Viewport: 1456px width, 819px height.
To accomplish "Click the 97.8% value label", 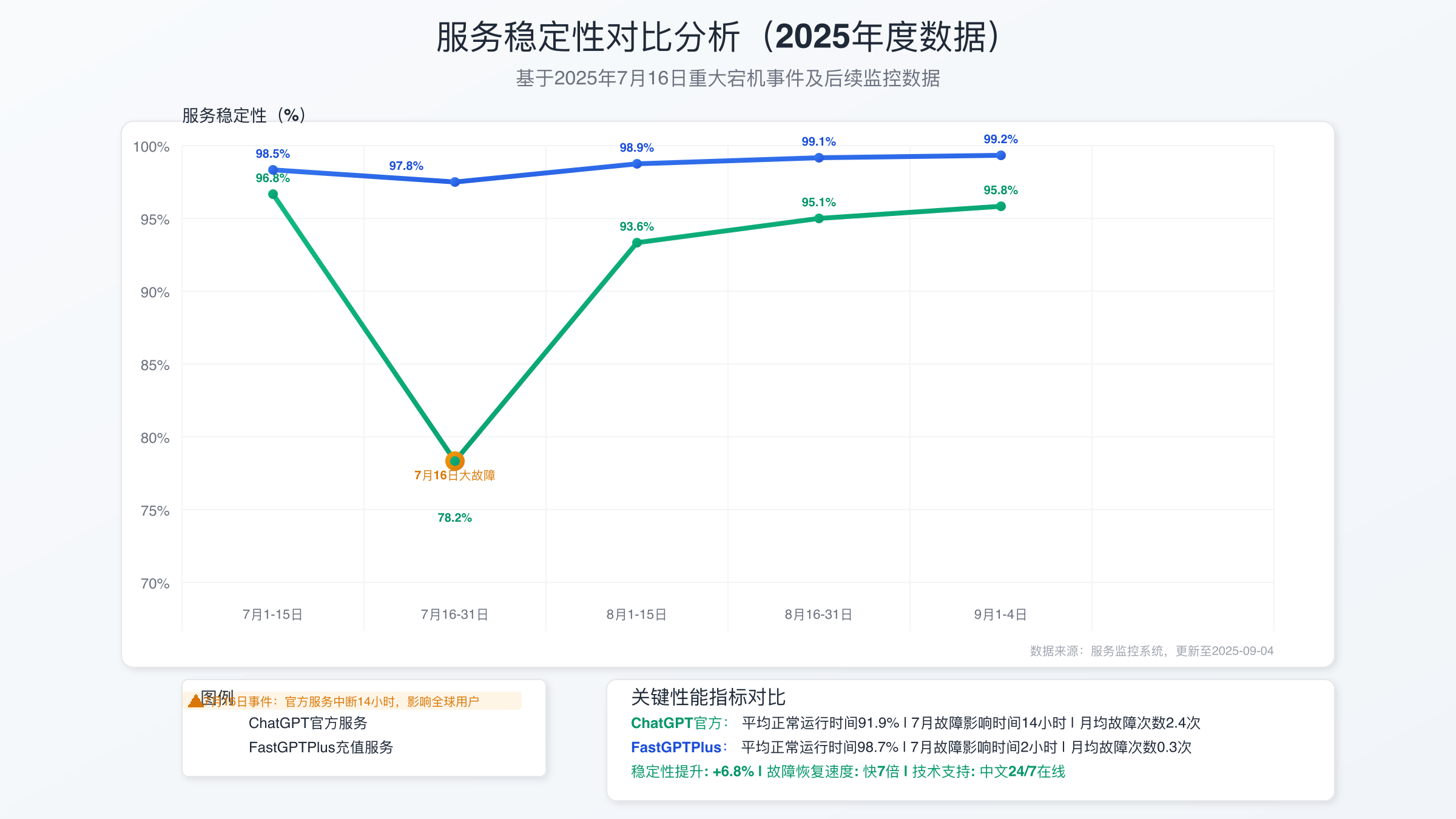I will [406, 166].
